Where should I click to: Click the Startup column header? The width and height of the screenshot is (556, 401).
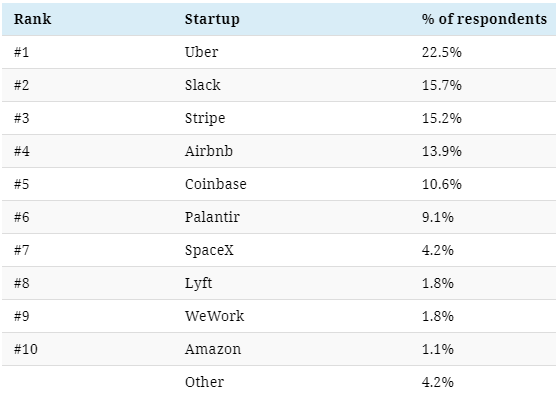(212, 20)
